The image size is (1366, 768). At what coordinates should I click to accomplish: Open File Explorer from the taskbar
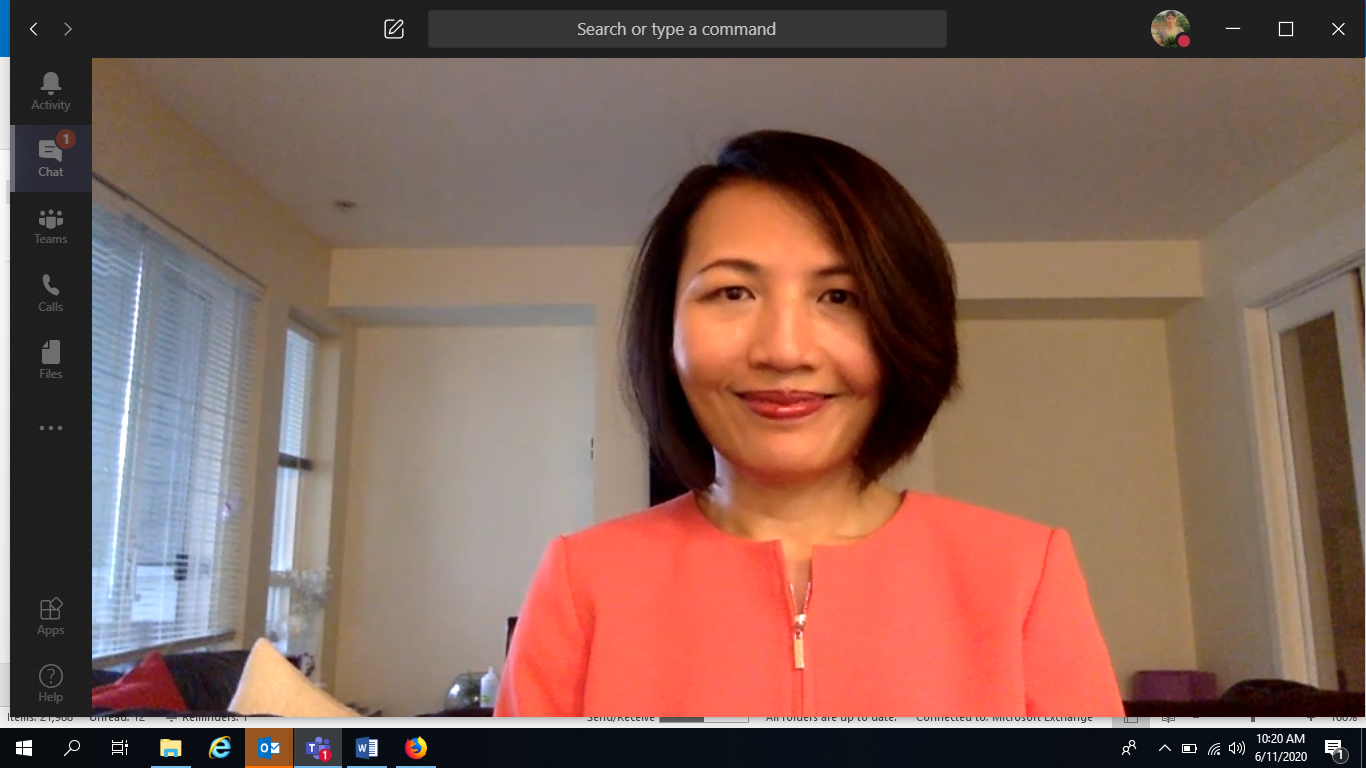(x=171, y=748)
